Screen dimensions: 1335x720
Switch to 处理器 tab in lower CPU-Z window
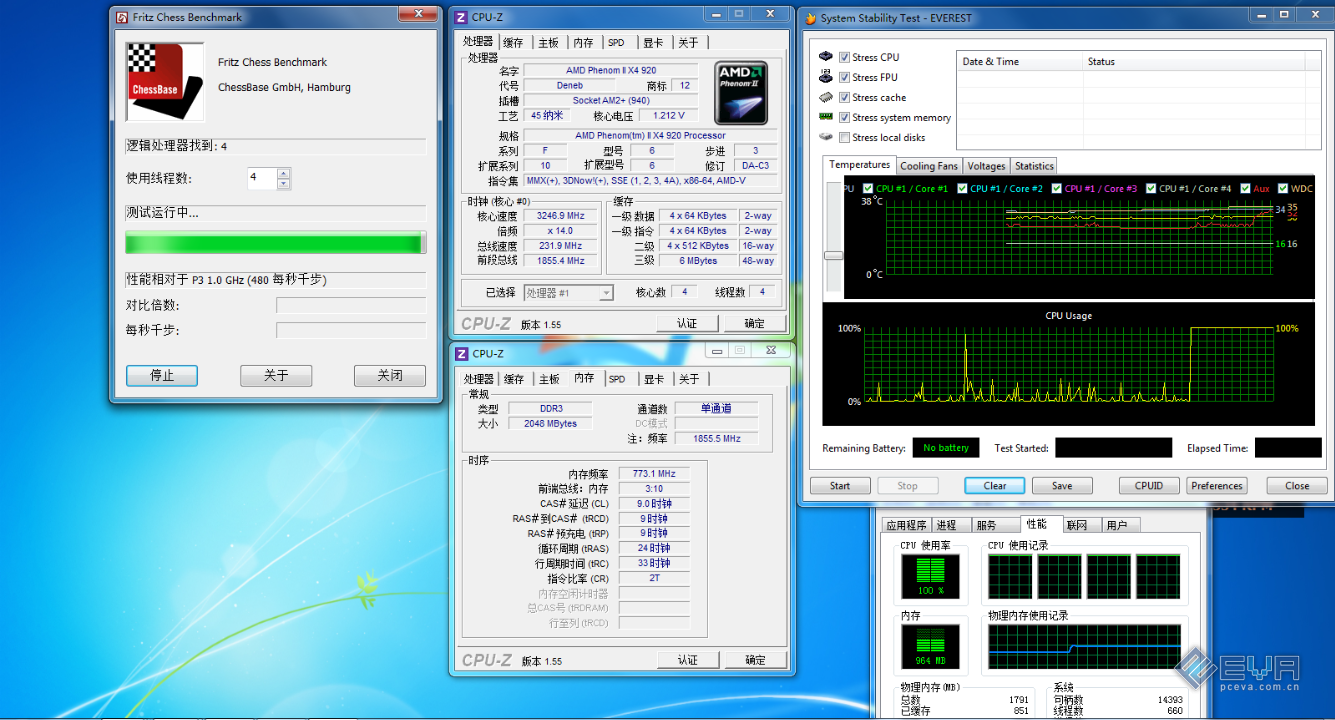pyautogui.click(x=478, y=379)
